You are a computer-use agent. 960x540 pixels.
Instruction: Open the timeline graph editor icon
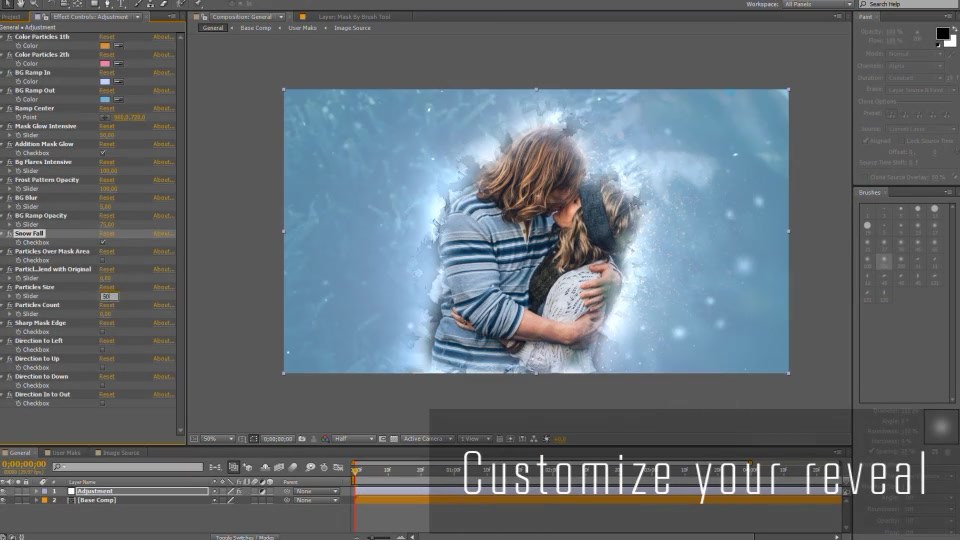(338, 467)
